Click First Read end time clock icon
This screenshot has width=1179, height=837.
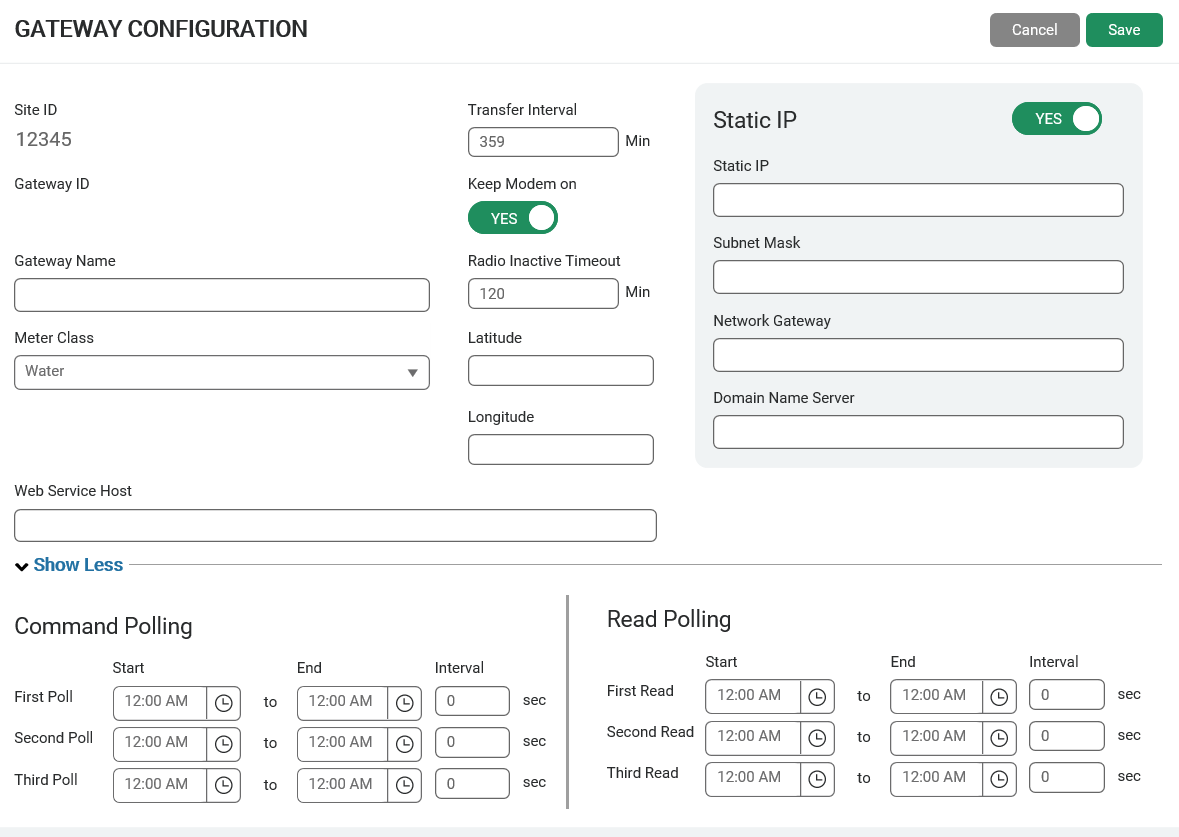999,697
